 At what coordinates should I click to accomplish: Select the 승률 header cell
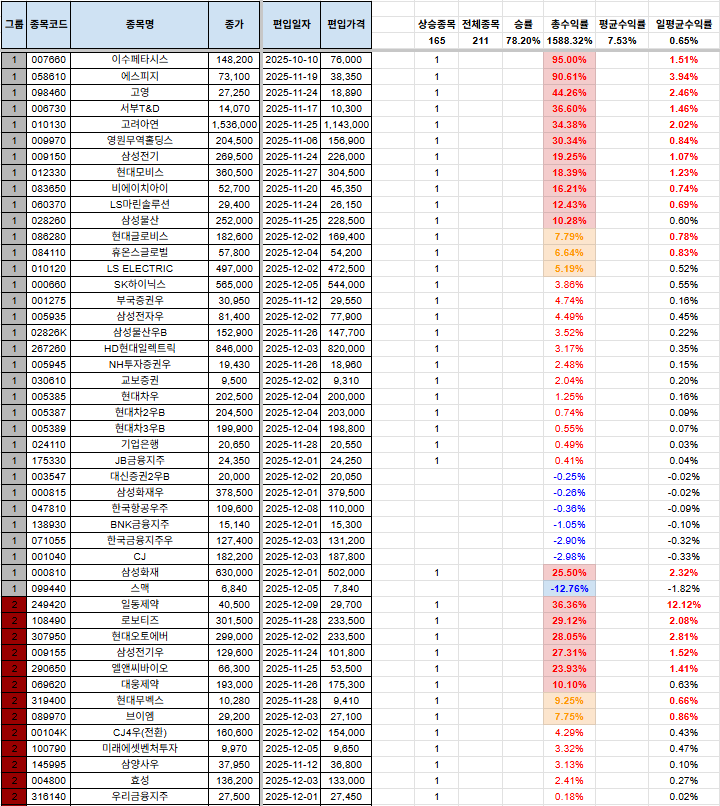(x=523, y=24)
